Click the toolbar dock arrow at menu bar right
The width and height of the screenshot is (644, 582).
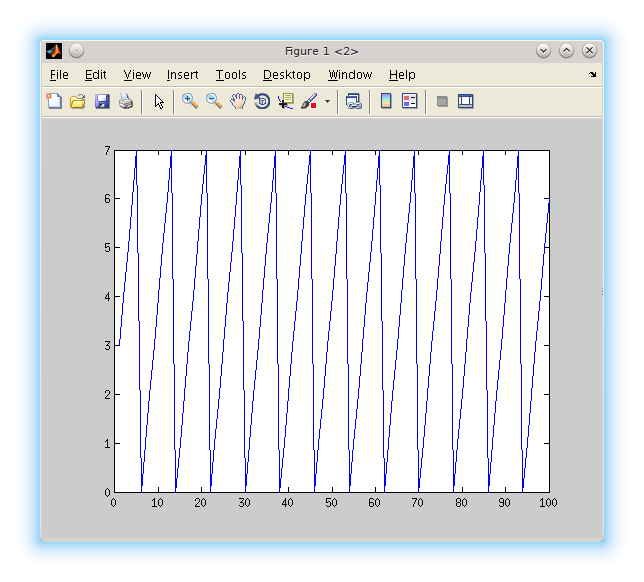click(592, 75)
